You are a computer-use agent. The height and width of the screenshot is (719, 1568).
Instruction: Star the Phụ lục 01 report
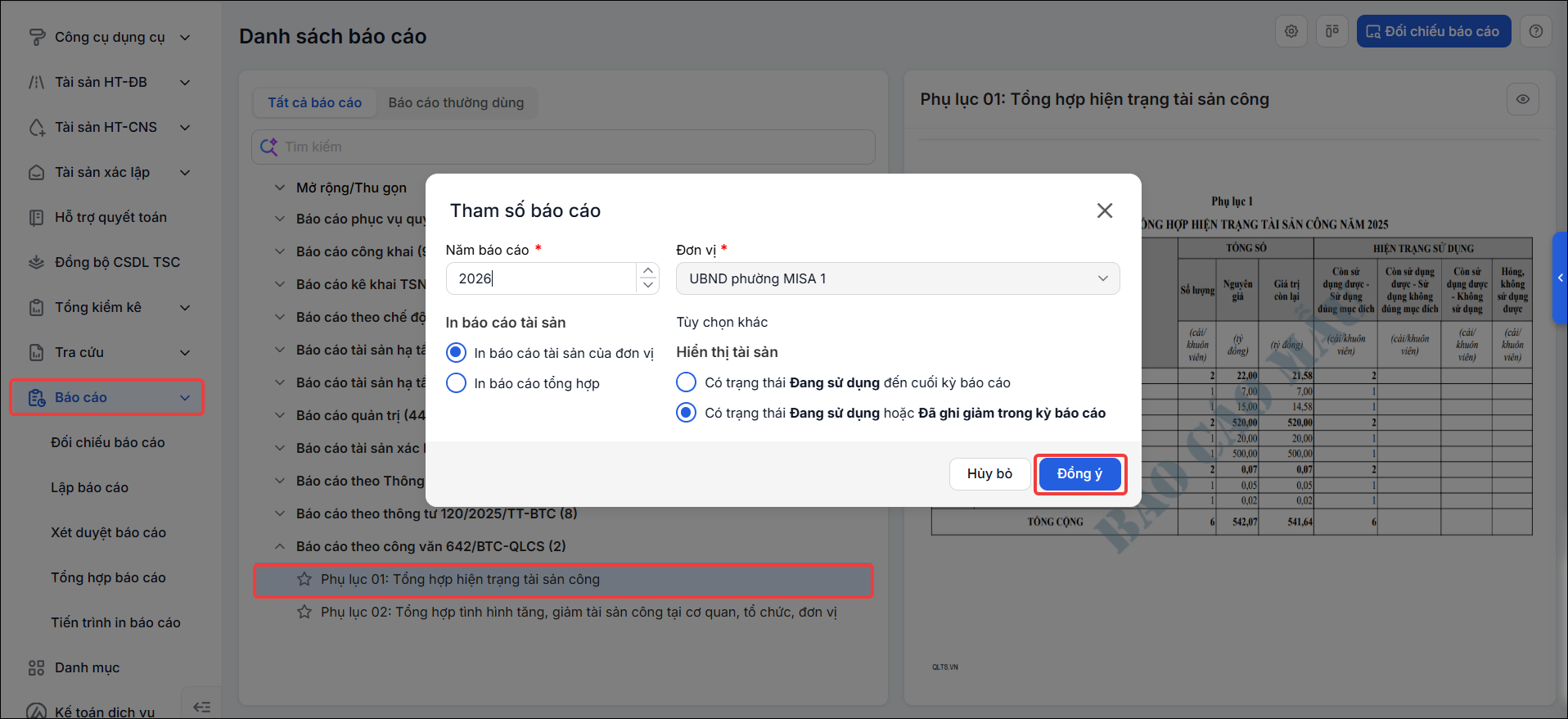(304, 579)
